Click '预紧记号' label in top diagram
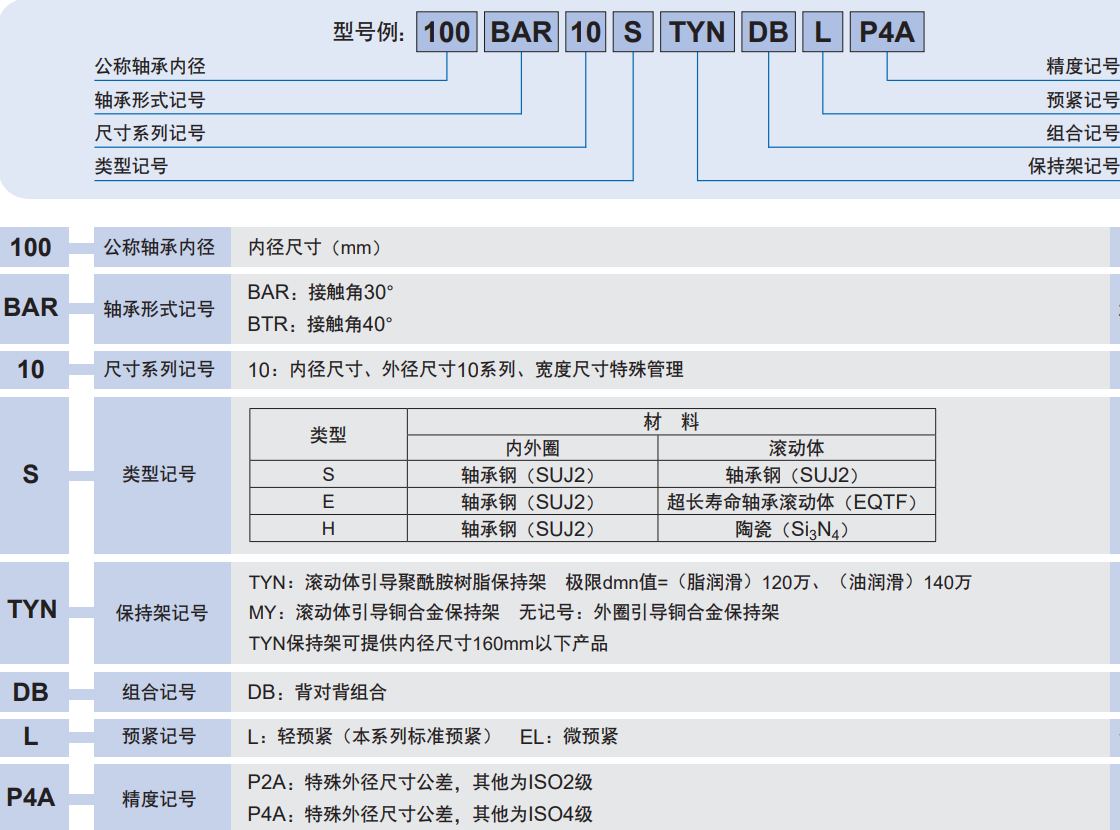The width and height of the screenshot is (1120, 830). tap(1083, 100)
